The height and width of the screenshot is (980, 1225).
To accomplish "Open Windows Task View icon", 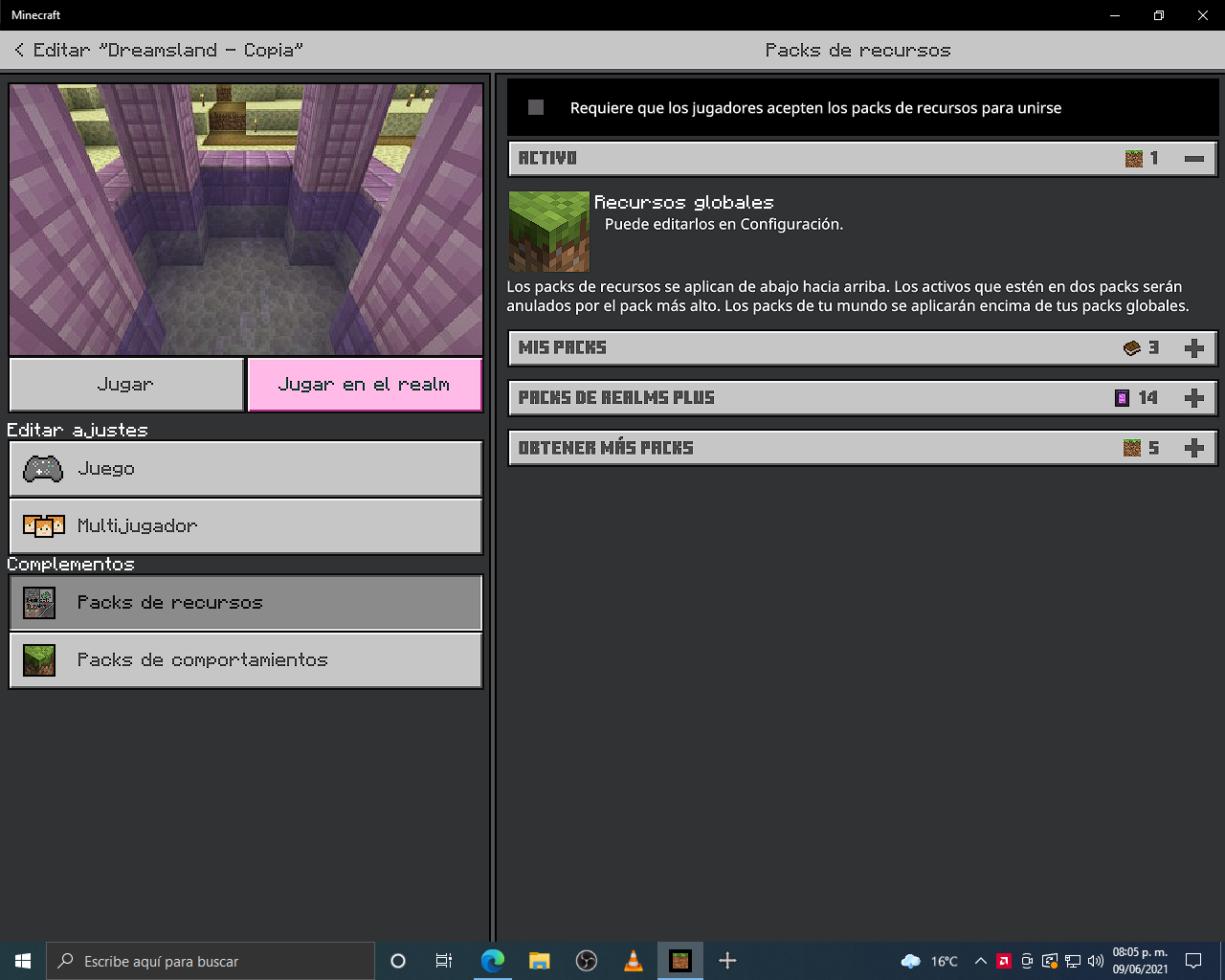I will point(444,961).
